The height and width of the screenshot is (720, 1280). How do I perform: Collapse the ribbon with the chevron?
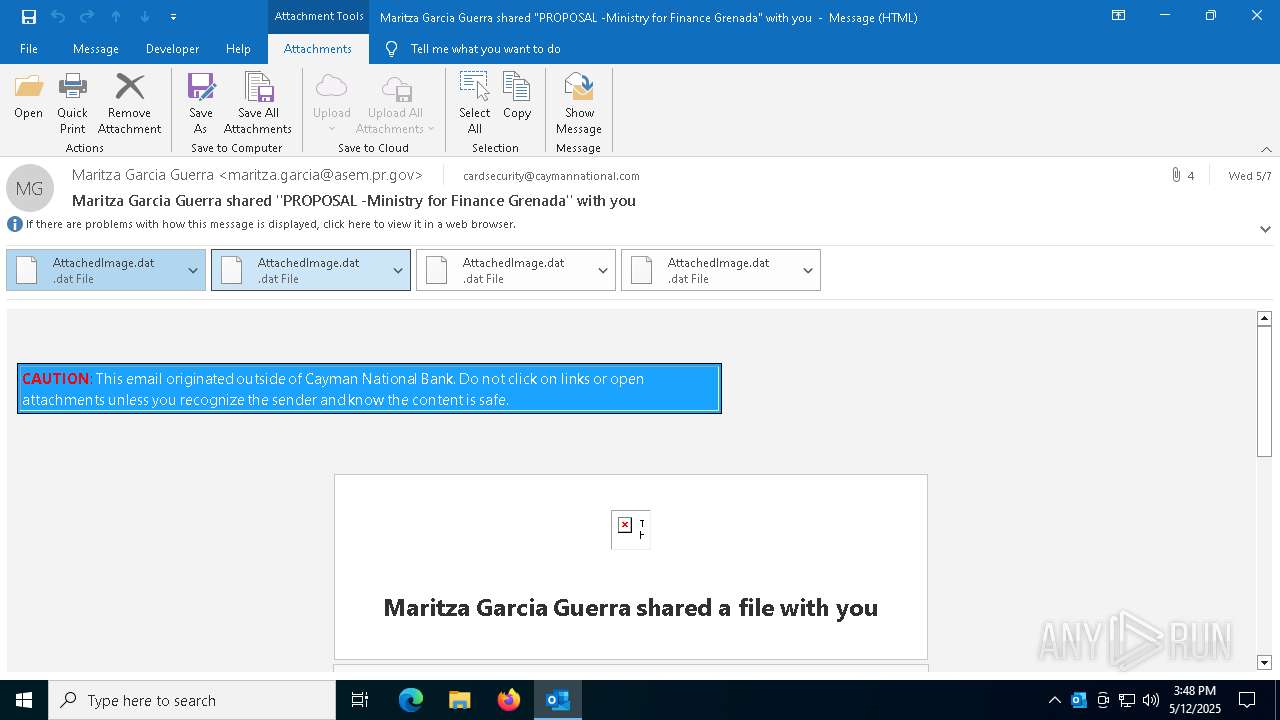1266,149
